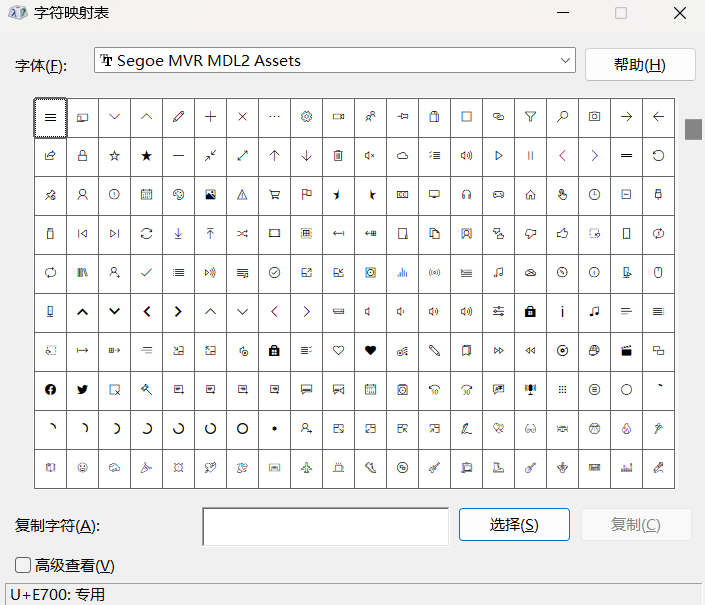Select the shopping cart glyph
The width and height of the screenshot is (705, 605).
point(275,195)
